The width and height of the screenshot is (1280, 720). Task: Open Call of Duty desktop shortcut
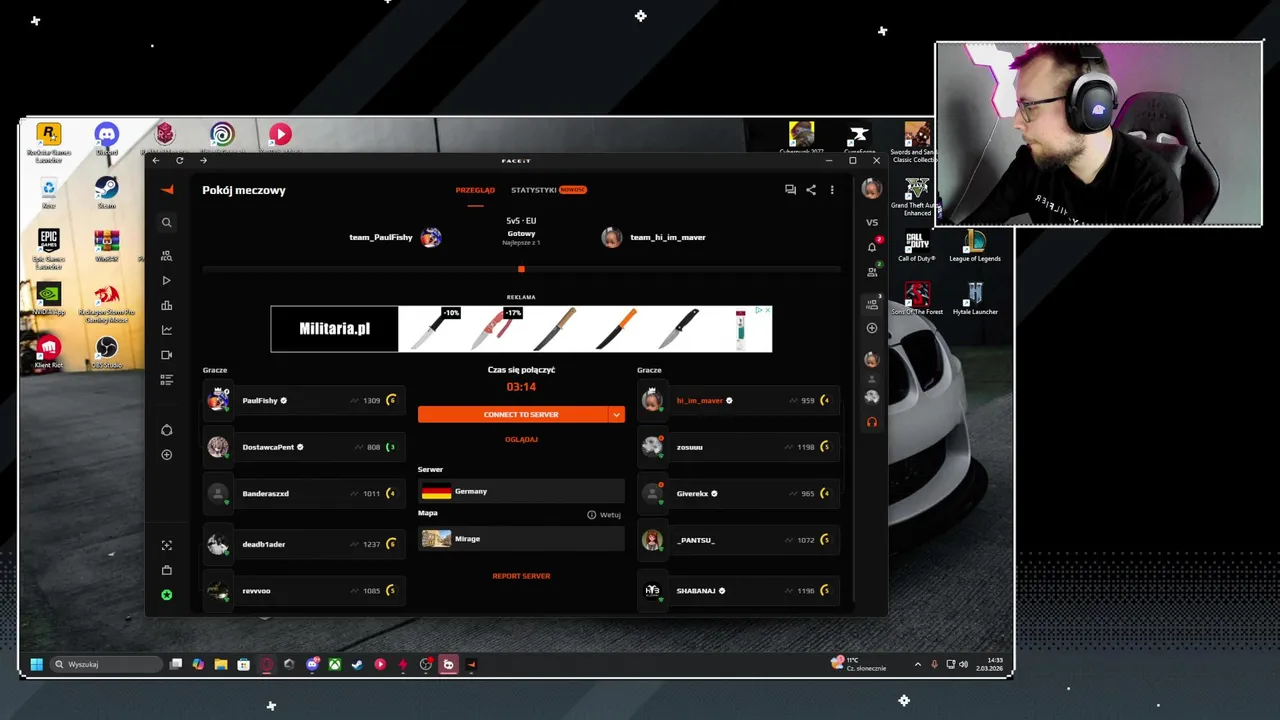pyautogui.click(x=916, y=246)
